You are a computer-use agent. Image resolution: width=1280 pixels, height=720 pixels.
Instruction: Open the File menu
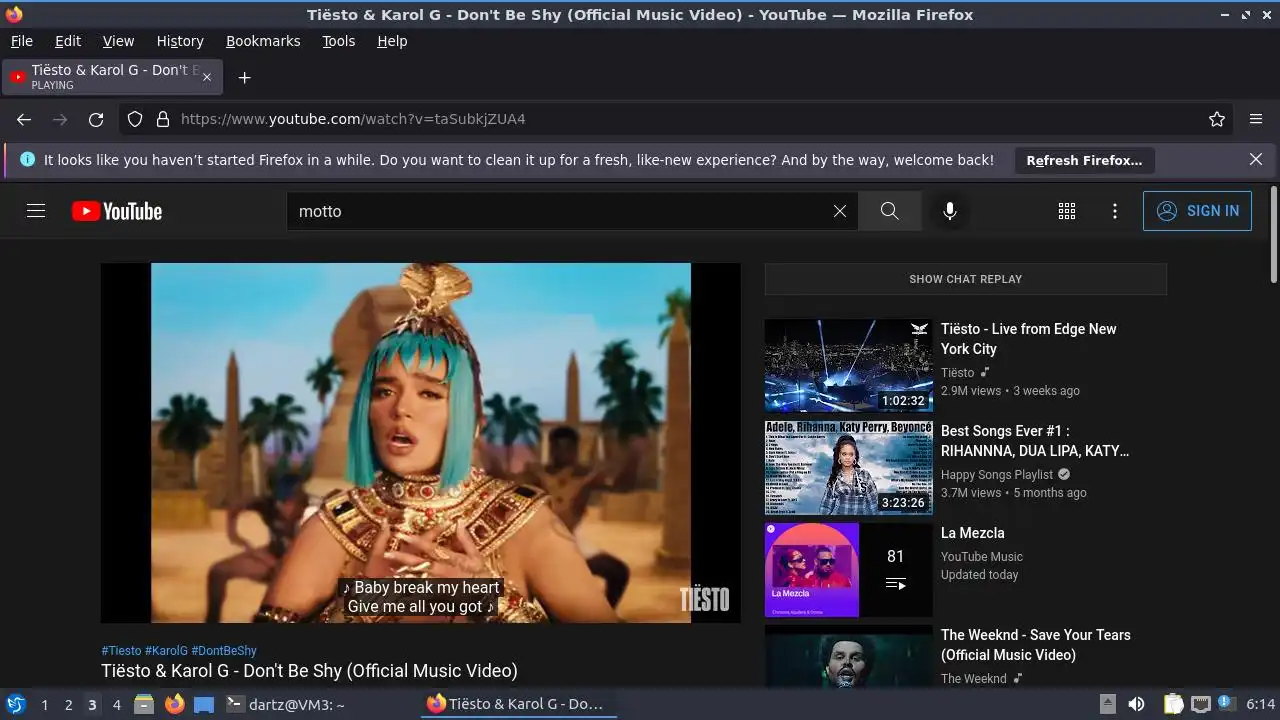pyautogui.click(x=21, y=41)
